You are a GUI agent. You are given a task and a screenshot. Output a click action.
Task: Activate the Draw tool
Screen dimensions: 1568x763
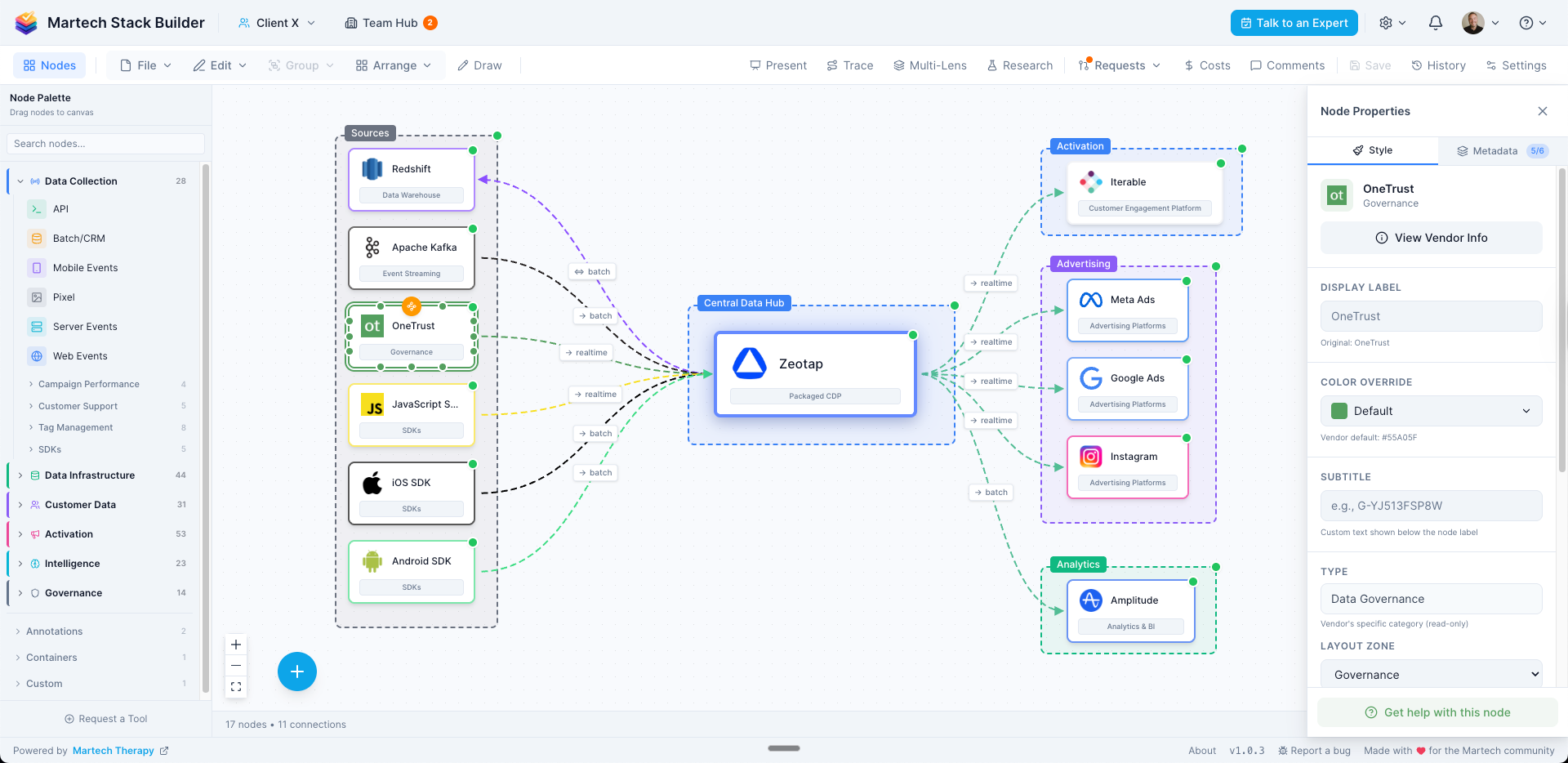479,65
